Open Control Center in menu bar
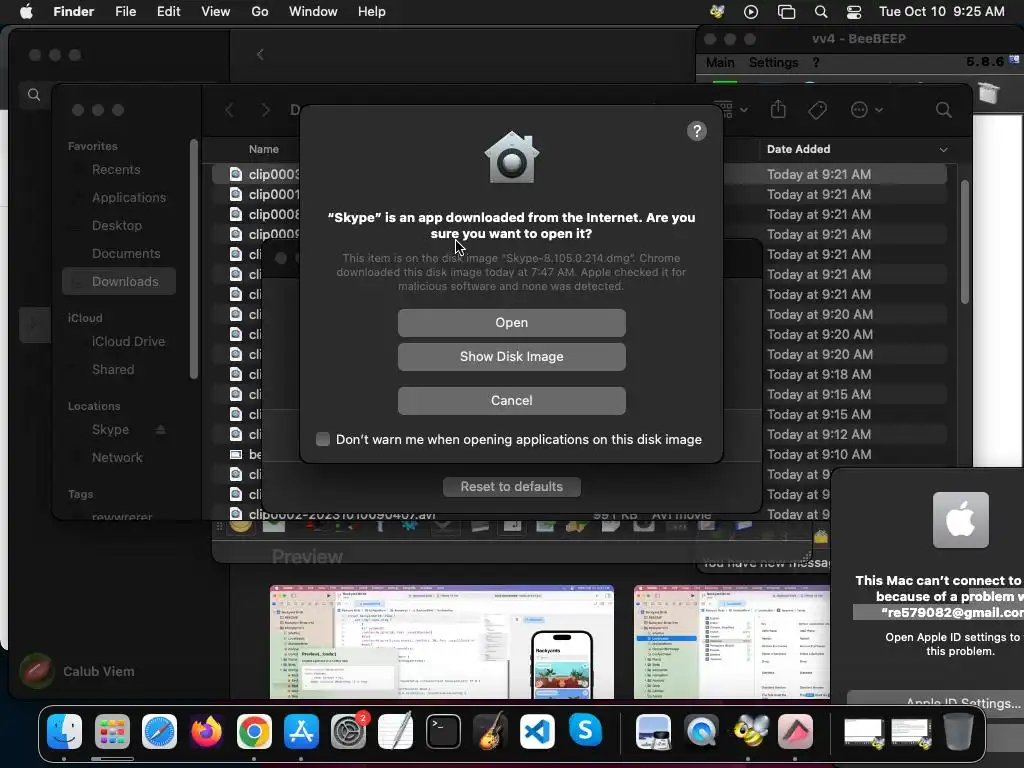1024x768 pixels. [854, 12]
